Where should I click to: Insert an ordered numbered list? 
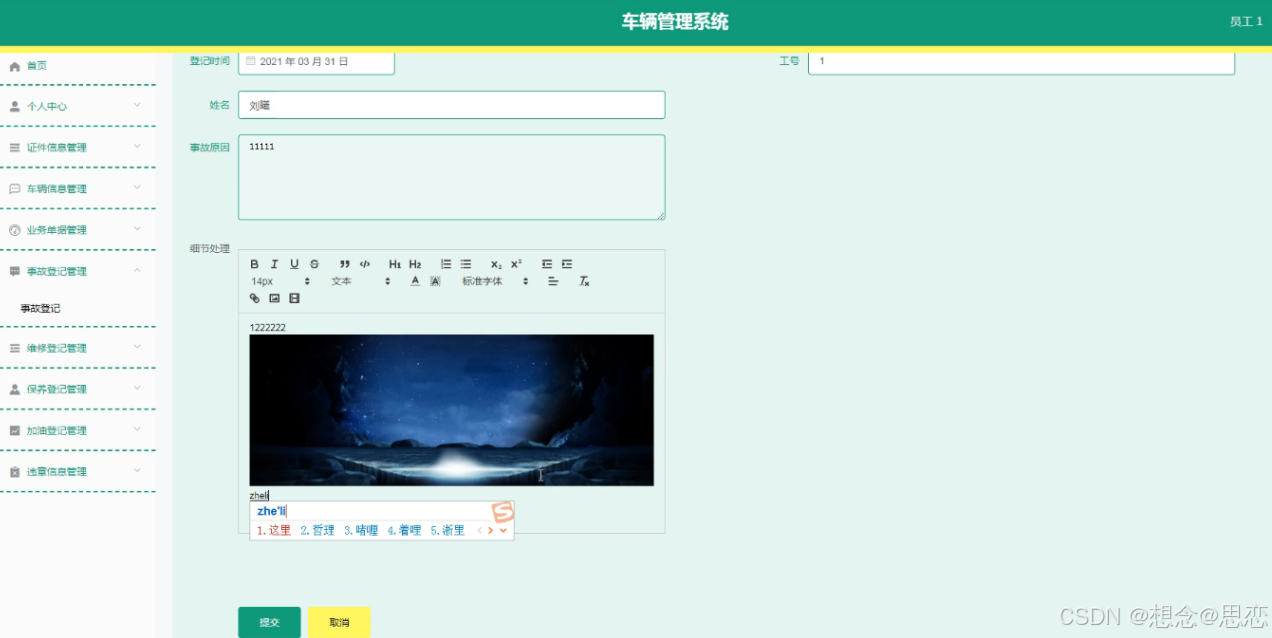point(446,264)
